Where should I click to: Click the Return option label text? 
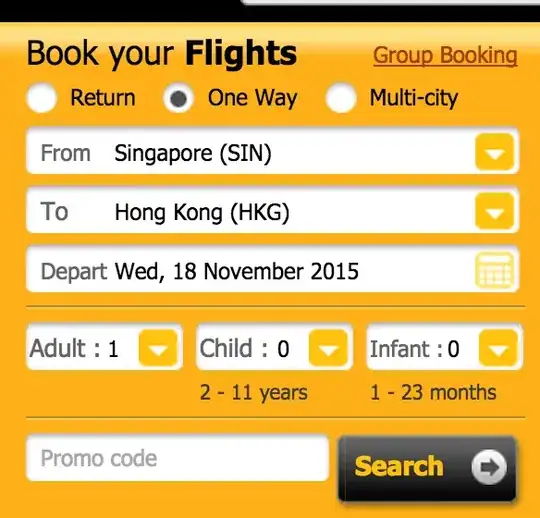tap(103, 98)
